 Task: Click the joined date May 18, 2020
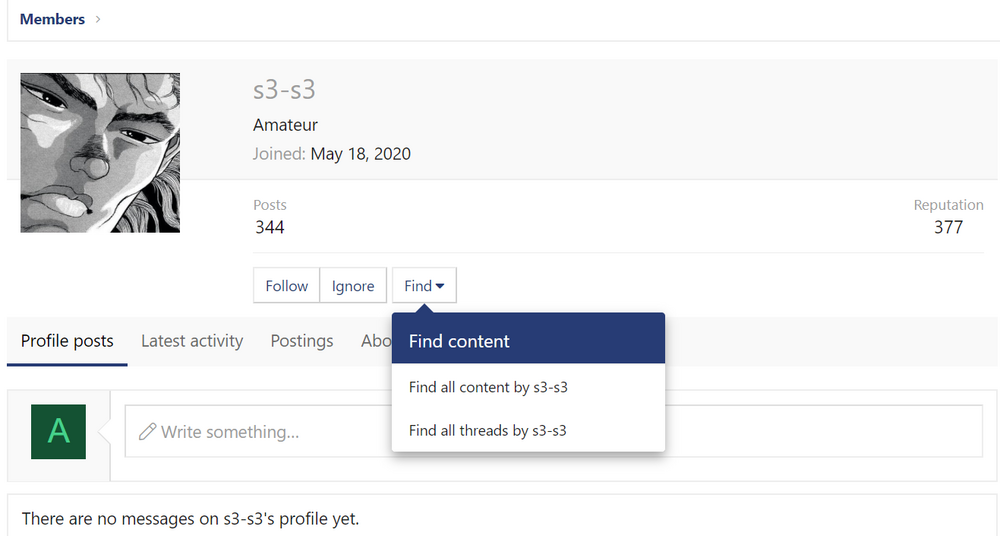click(360, 154)
